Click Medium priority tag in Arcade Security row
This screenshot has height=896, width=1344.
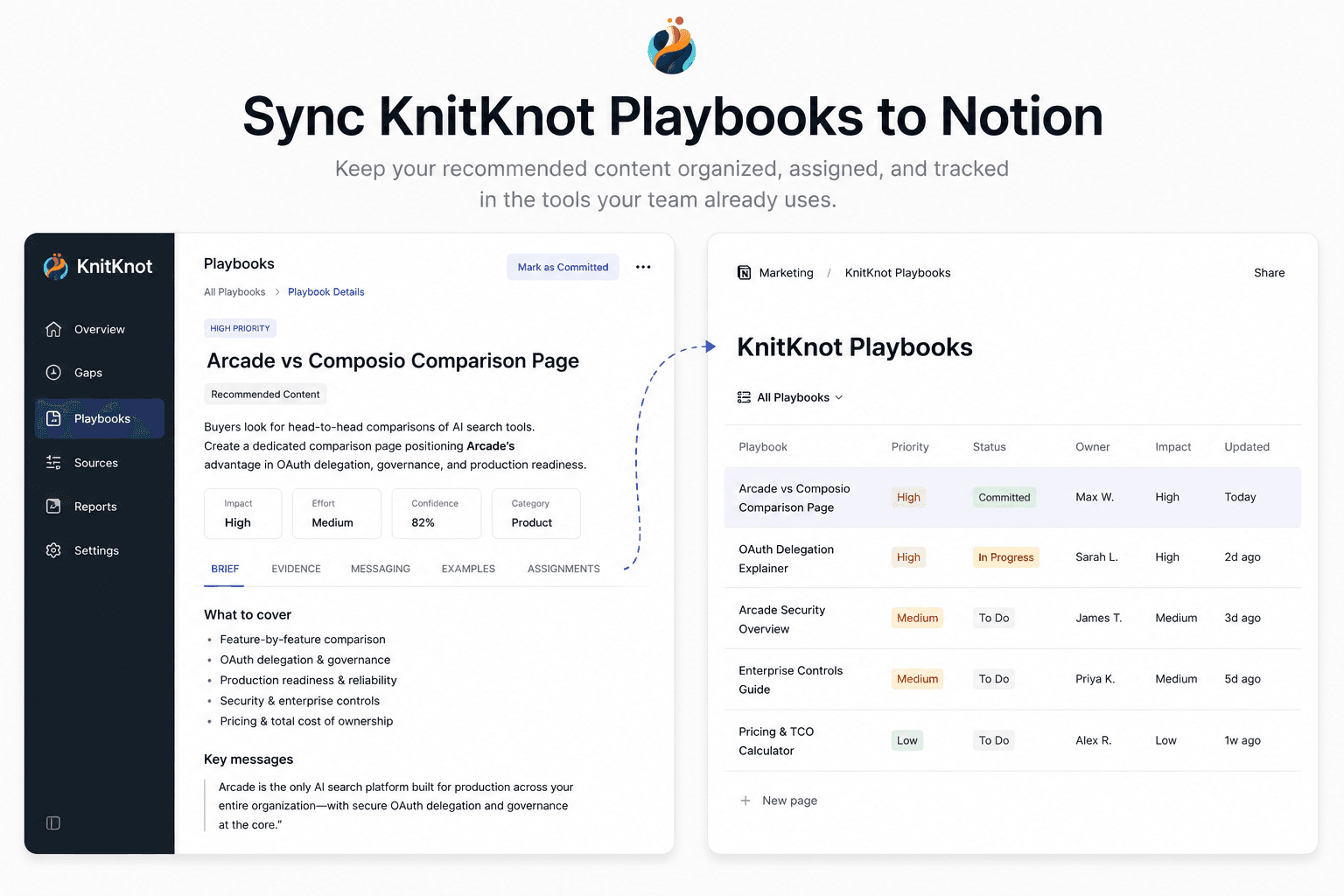(x=917, y=619)
